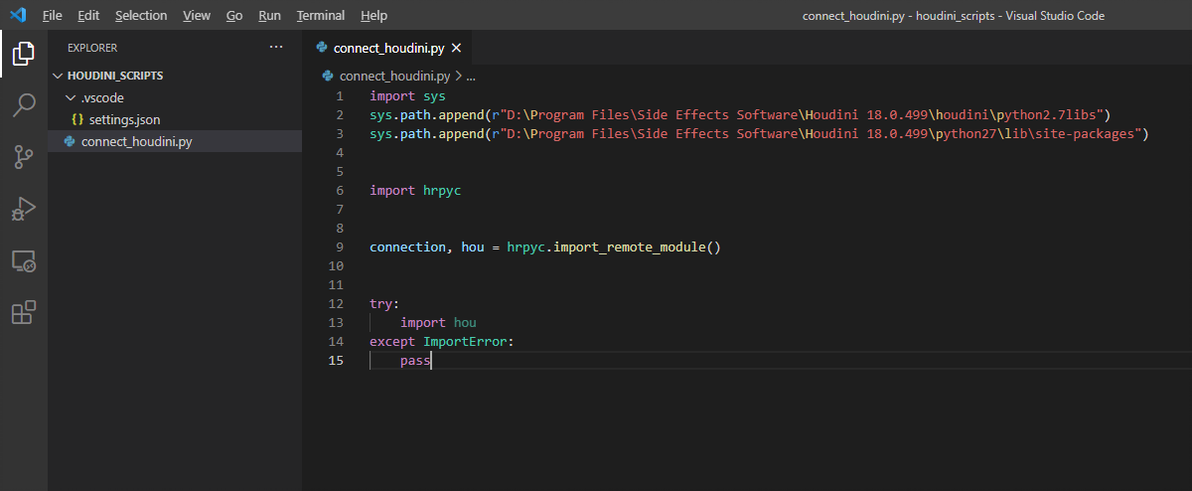Close the connect_houdini.py editor tab
1192x491 pixels.
coord(456,48)
